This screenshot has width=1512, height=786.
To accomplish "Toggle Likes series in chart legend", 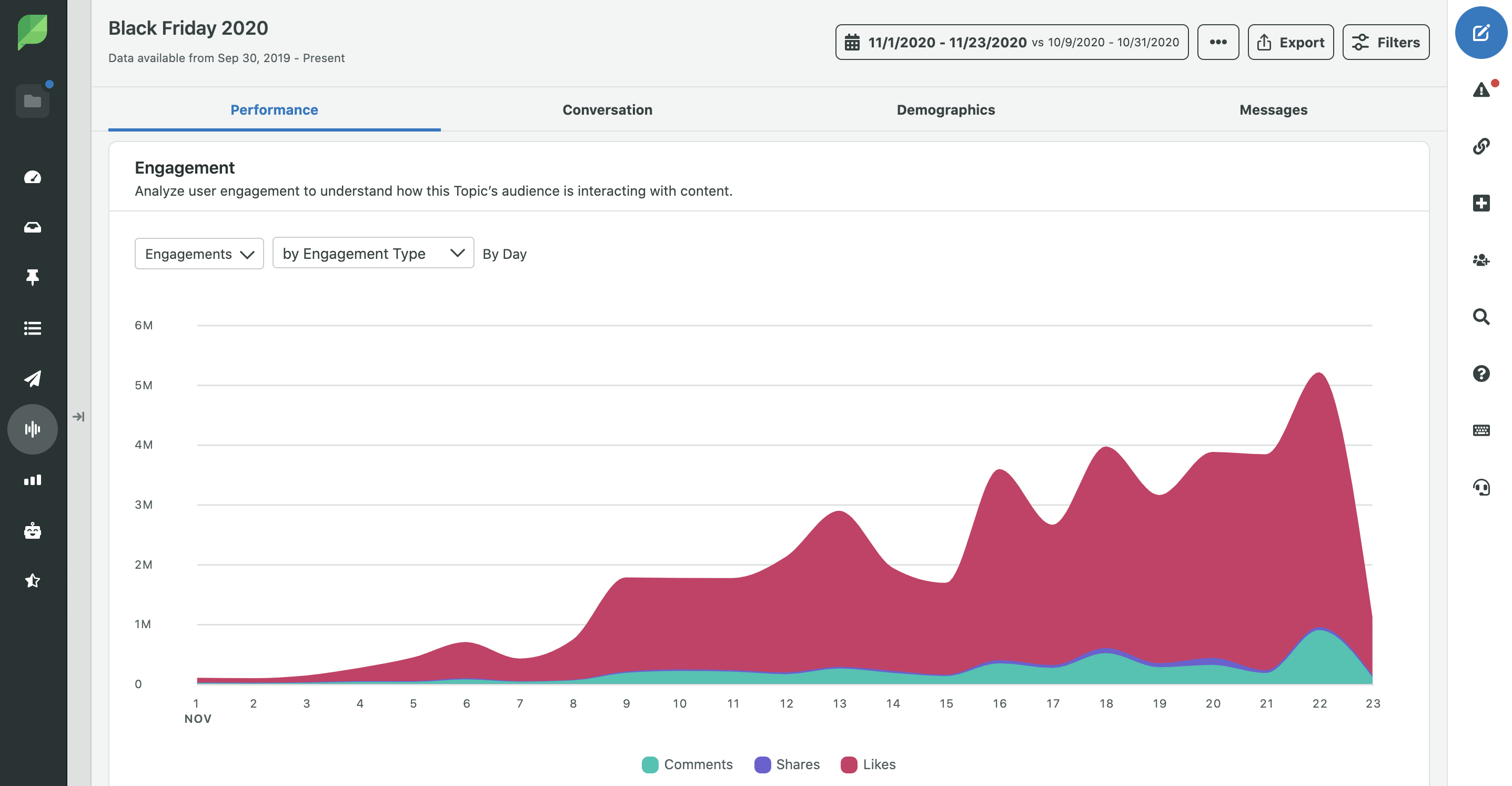I will [868, 764].
